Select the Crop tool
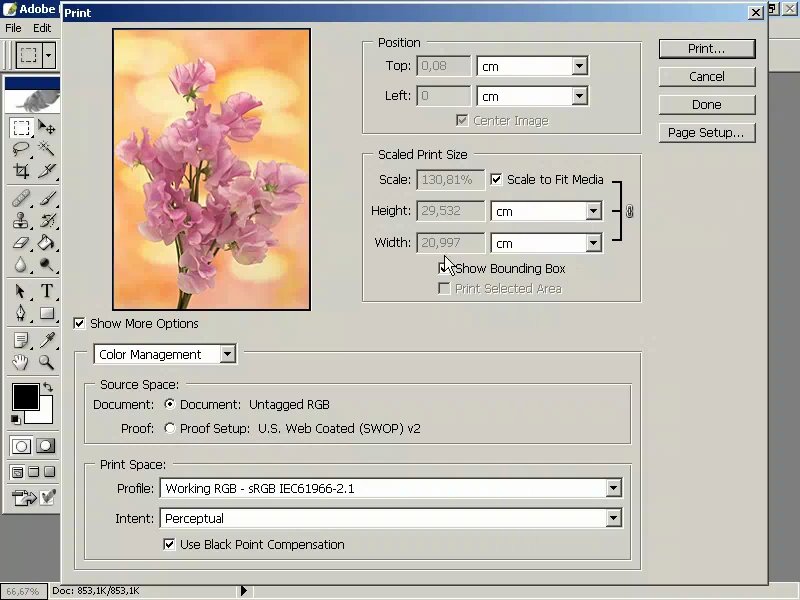 (21, 170)
